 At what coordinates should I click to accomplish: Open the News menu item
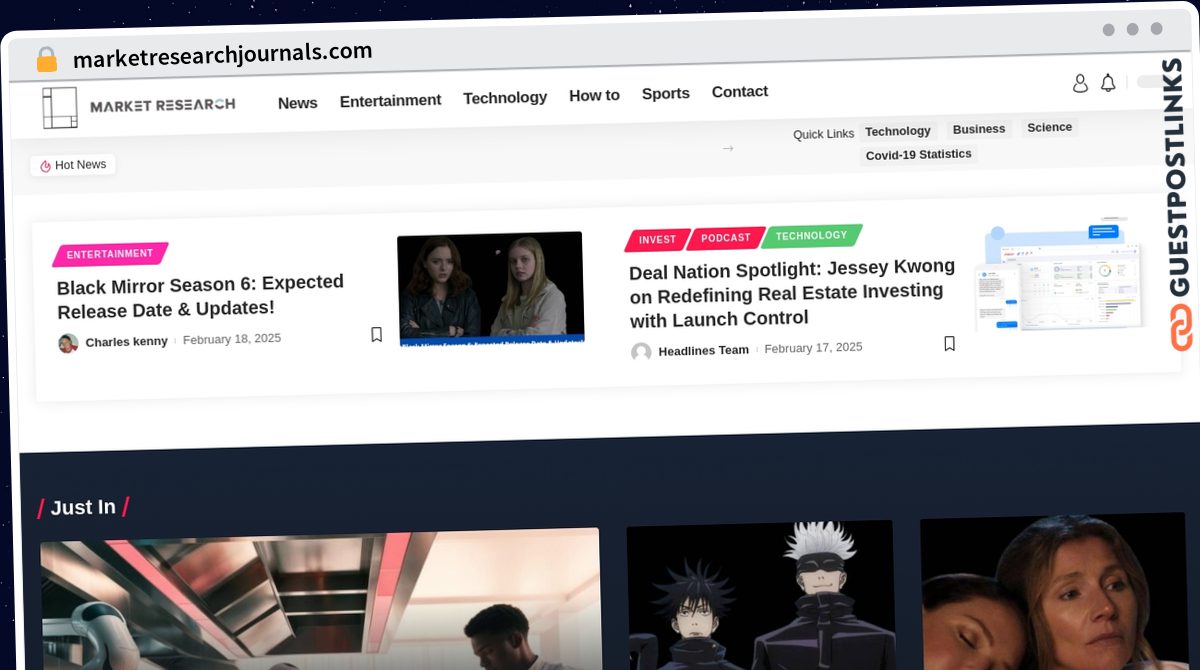coord(297,103)
